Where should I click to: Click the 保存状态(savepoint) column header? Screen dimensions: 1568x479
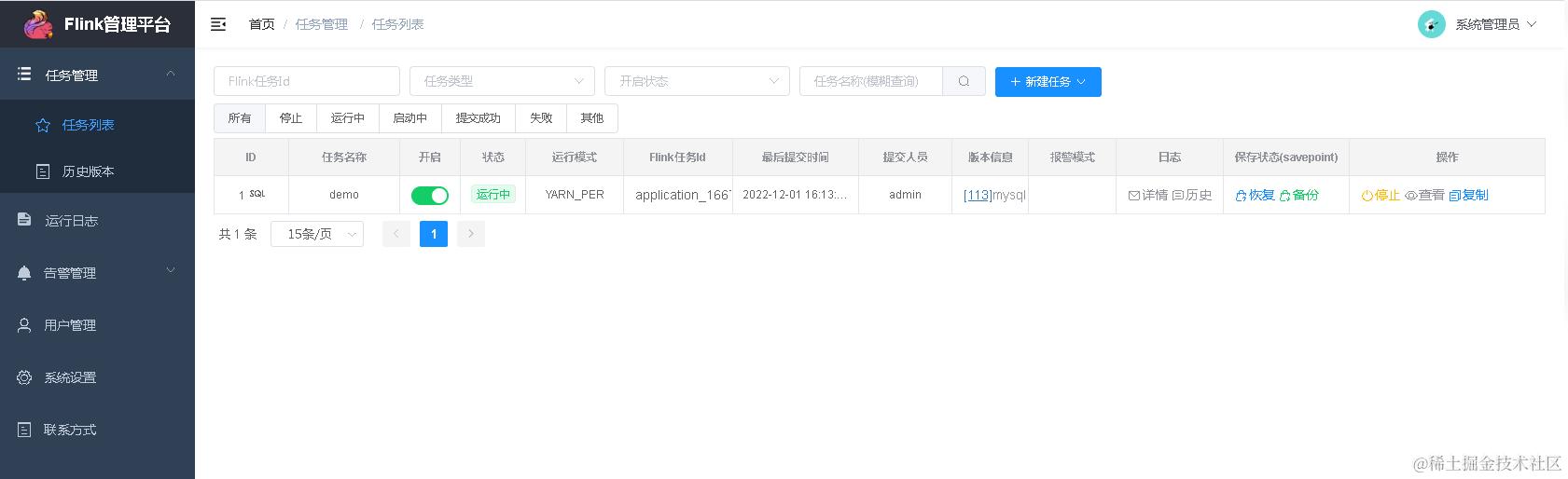click(1286, 157)
